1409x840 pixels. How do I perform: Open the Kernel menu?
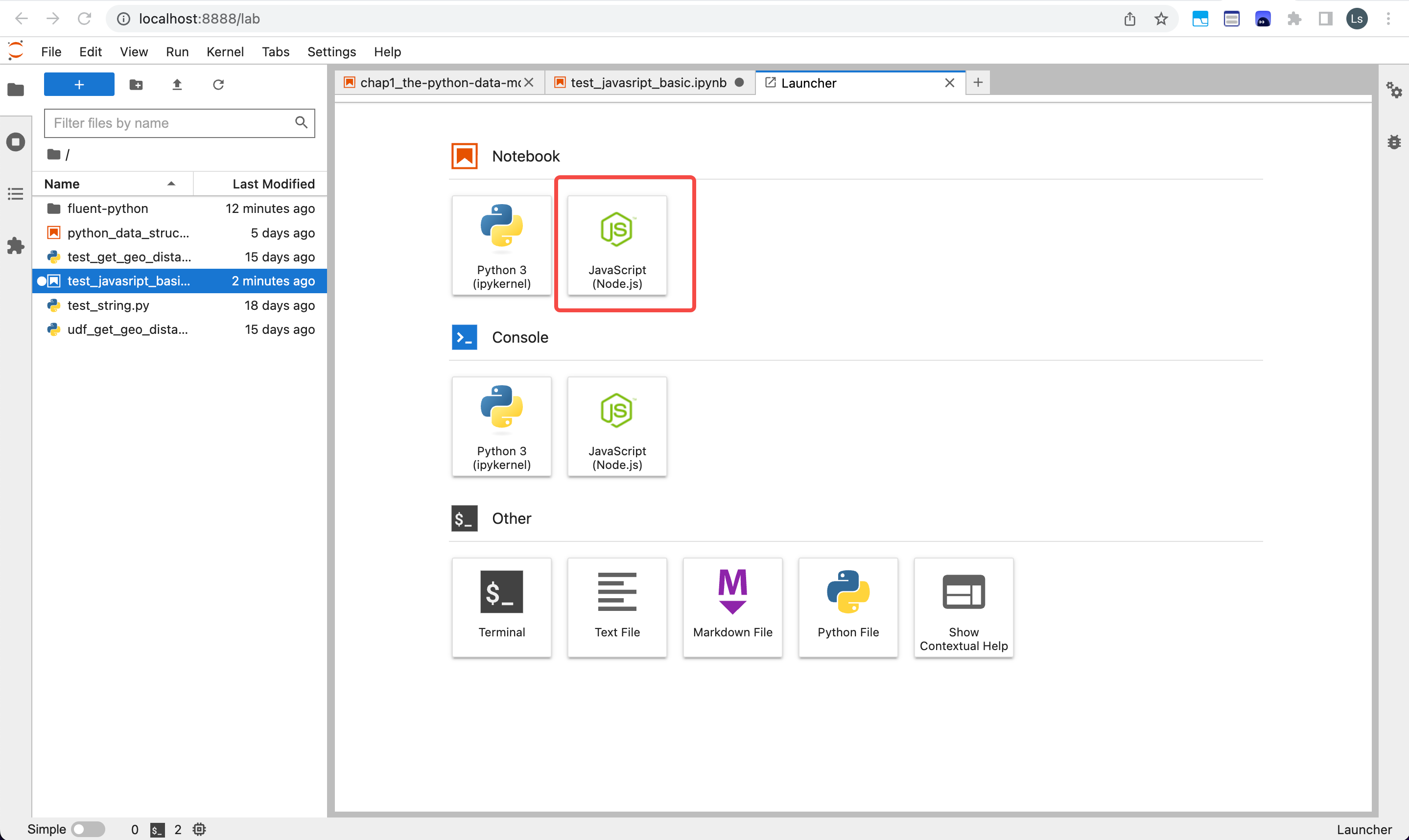click(225, 51)
